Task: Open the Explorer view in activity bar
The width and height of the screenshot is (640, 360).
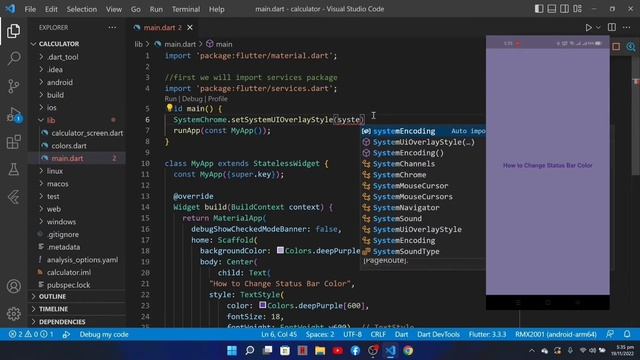Action: 13,31
